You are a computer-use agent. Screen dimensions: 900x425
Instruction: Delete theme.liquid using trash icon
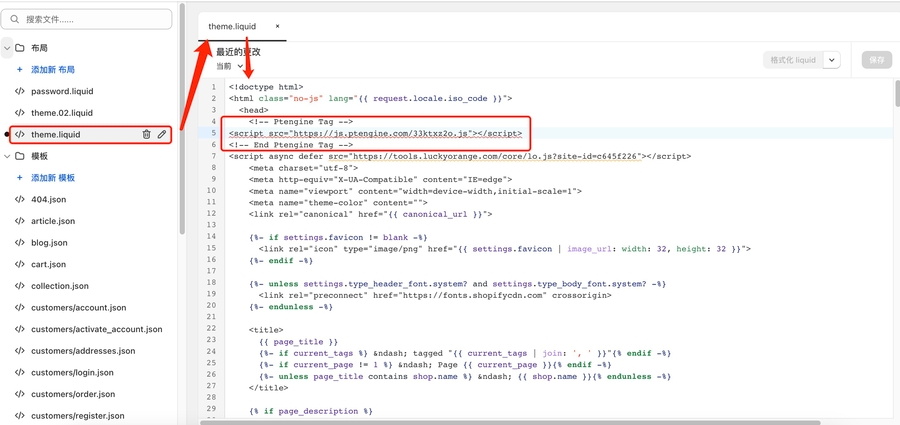pyautogui.click(x=146, y=134)
